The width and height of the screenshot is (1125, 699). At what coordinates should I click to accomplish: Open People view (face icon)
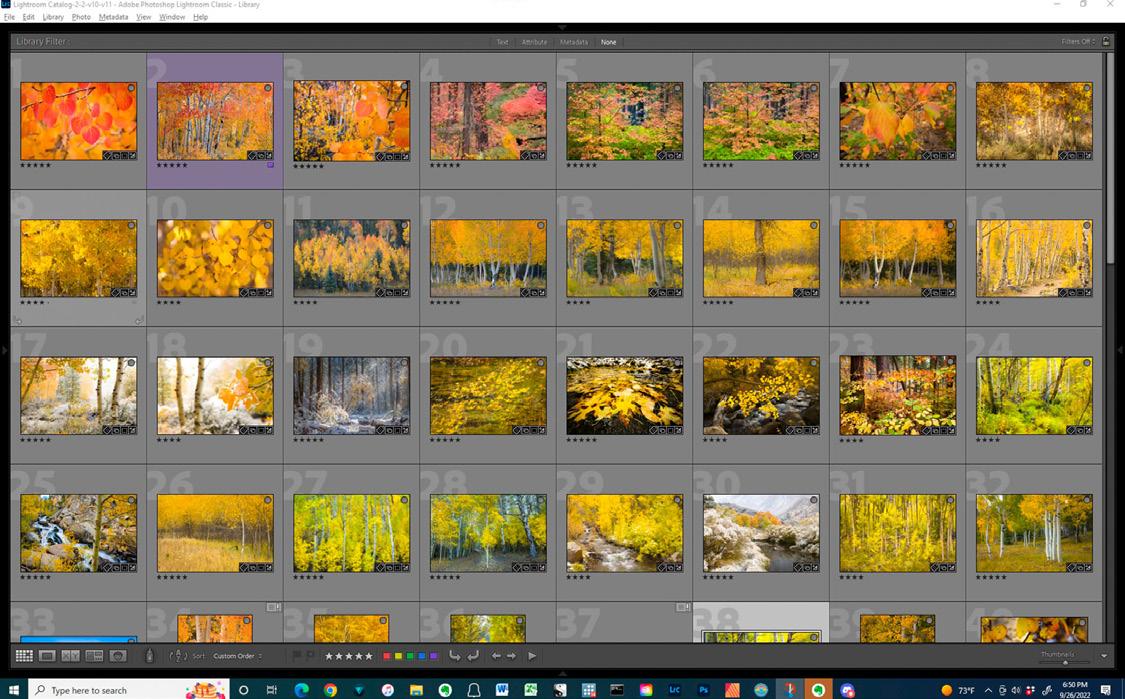tap(118, 656)
